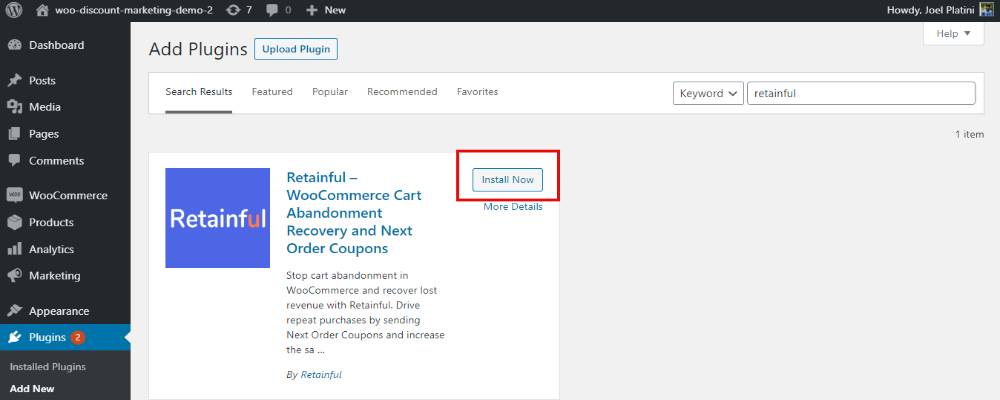
Task: Click the home site icon
Action: pyautogui.click(x=42, y=10)
